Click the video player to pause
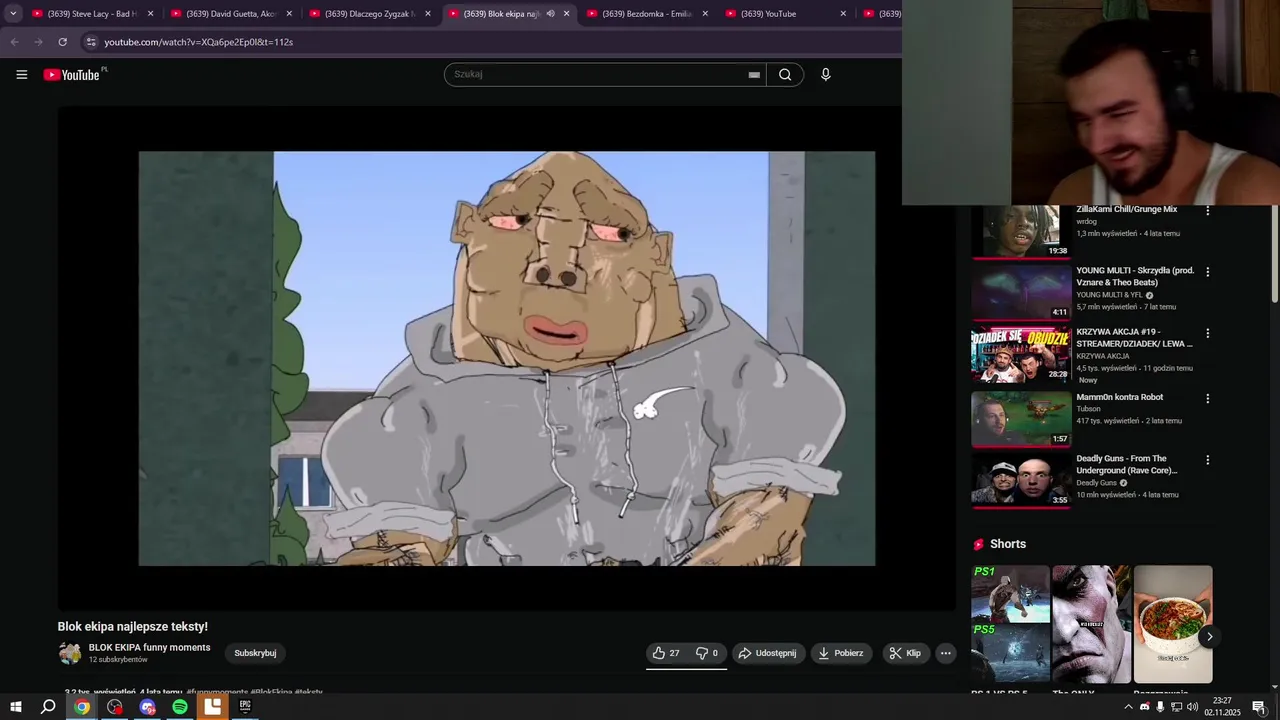This screenshot has height=720, width=1280. tap(507, 358)
